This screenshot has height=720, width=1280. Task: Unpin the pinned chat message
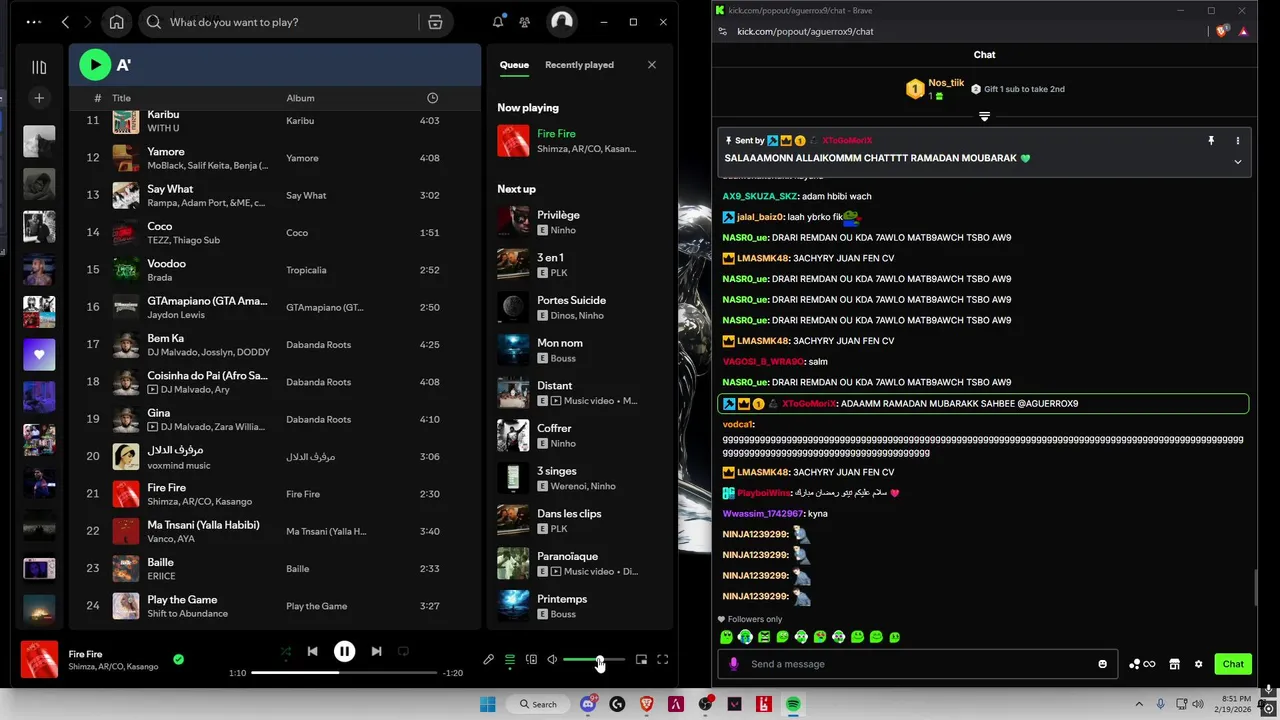tap(1211, 141)
